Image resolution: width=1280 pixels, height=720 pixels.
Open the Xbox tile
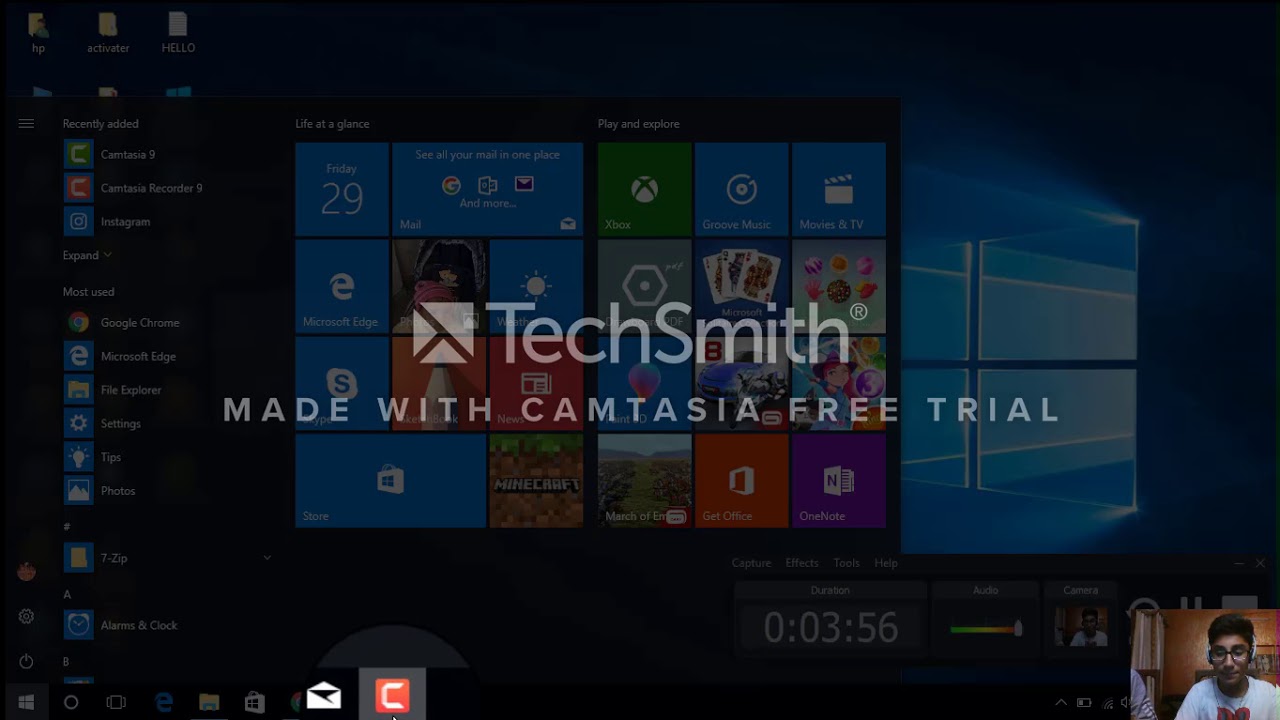[x=645, y=189]
